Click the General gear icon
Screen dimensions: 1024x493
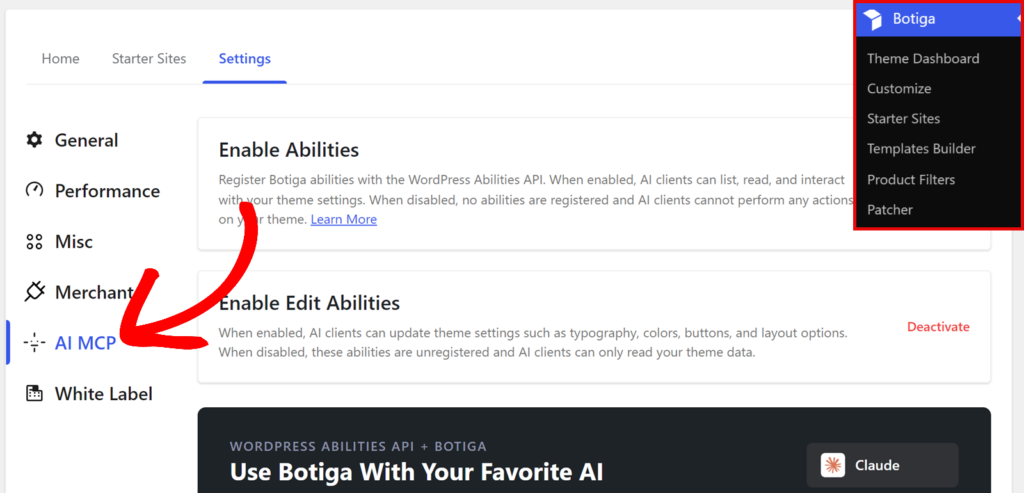[34, 140]
